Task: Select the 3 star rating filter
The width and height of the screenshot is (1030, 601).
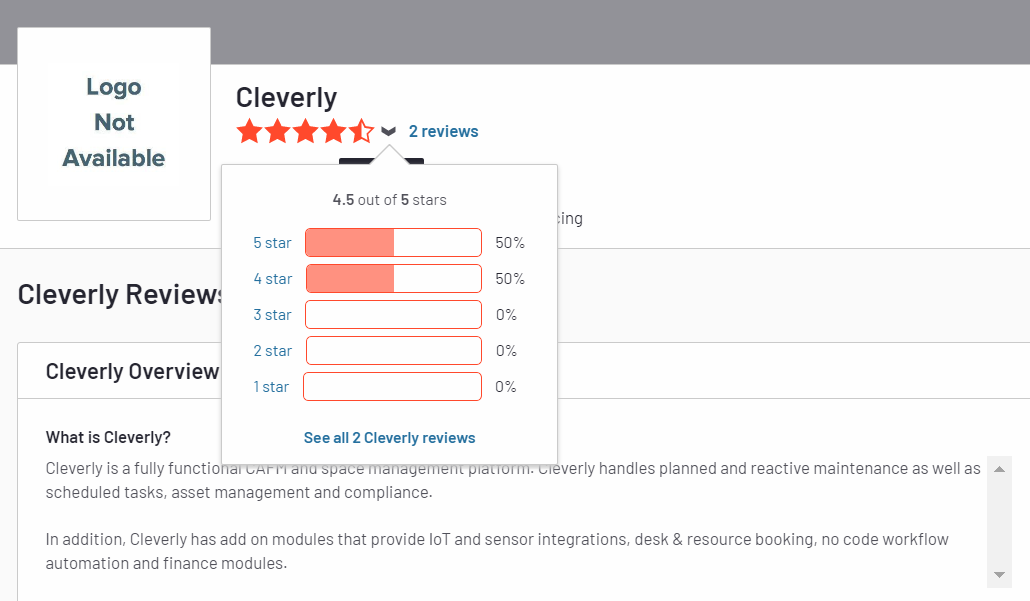Action: [271, 314]
